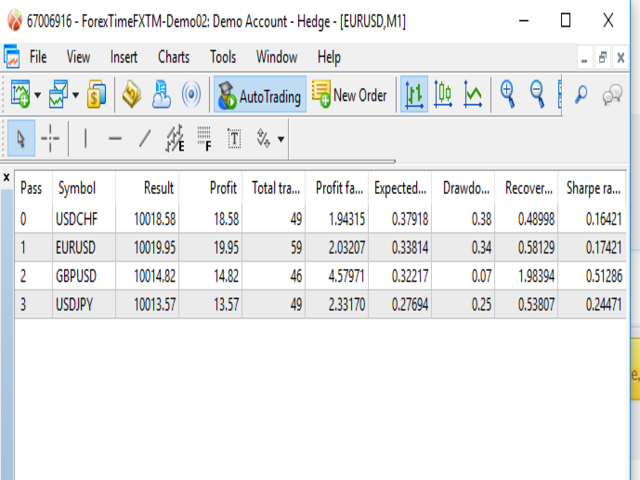
Task: Select the text label tool
Action: click(234, 138)
